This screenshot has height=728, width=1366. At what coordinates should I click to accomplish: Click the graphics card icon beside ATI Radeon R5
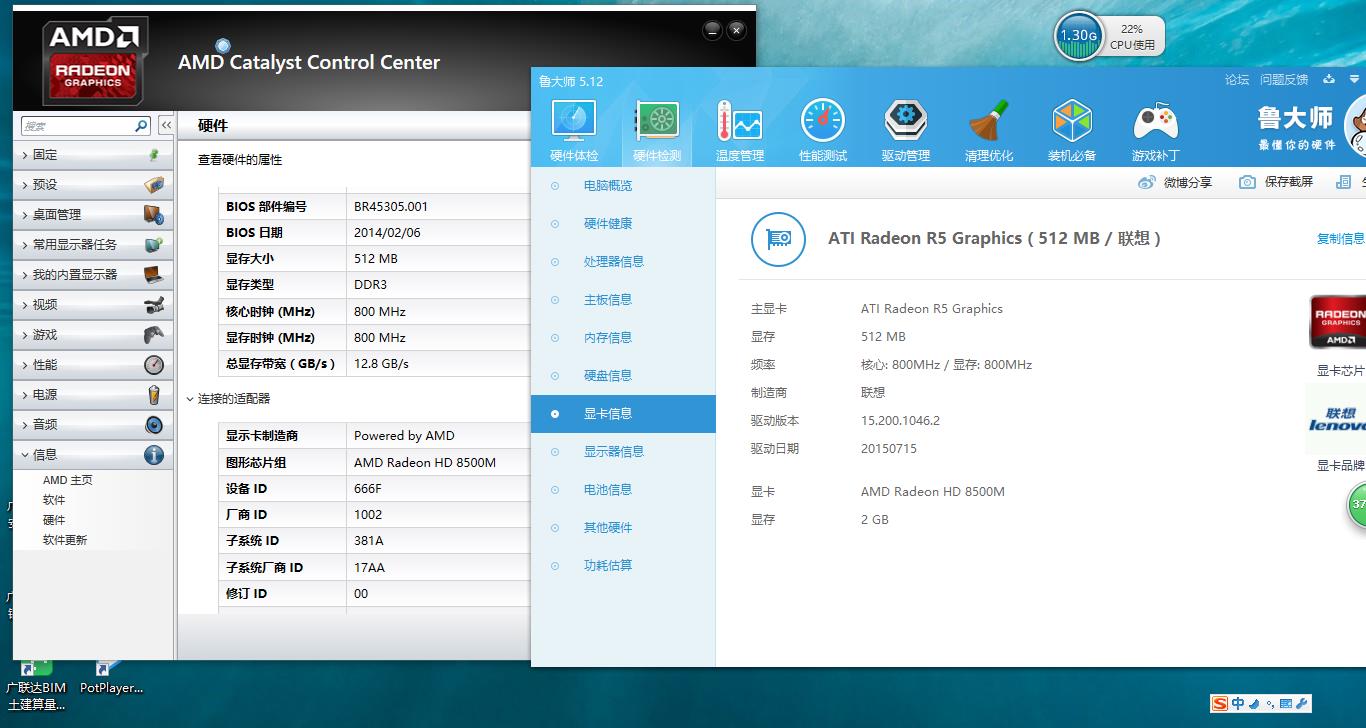(778, 239)
